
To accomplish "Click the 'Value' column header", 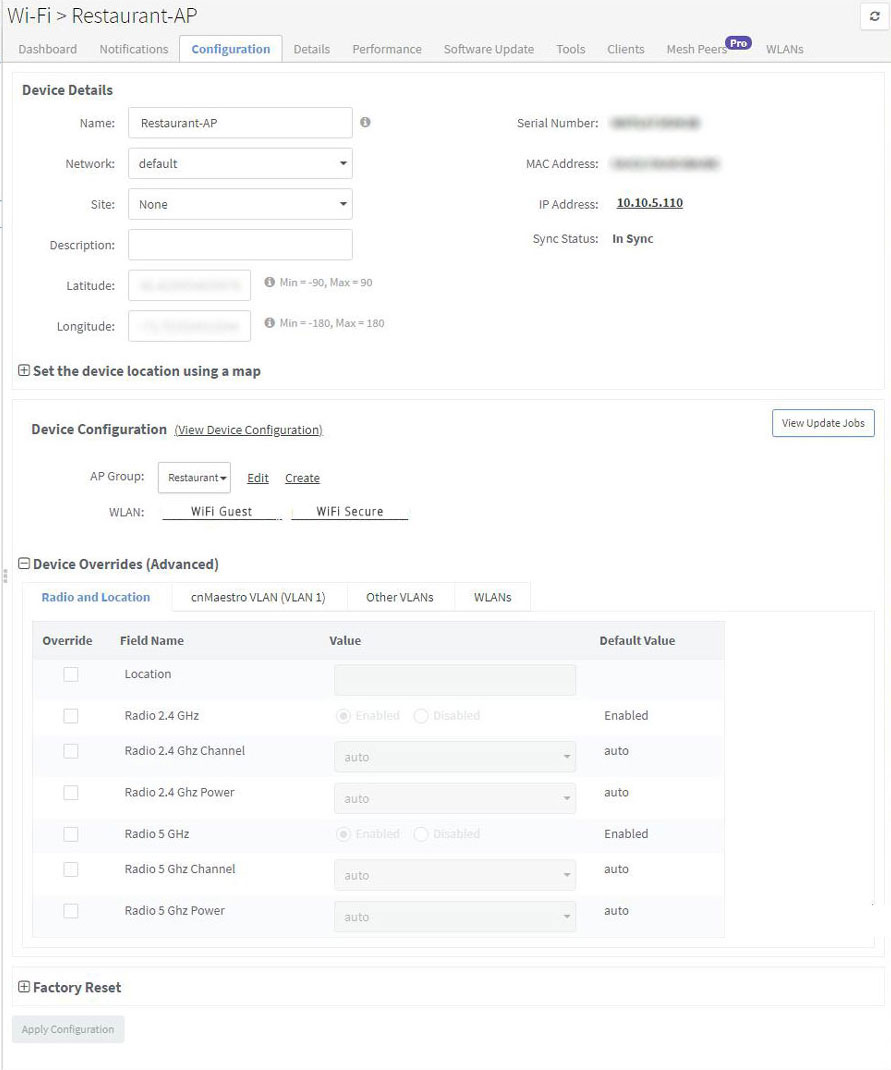I will tap(345, 641).
